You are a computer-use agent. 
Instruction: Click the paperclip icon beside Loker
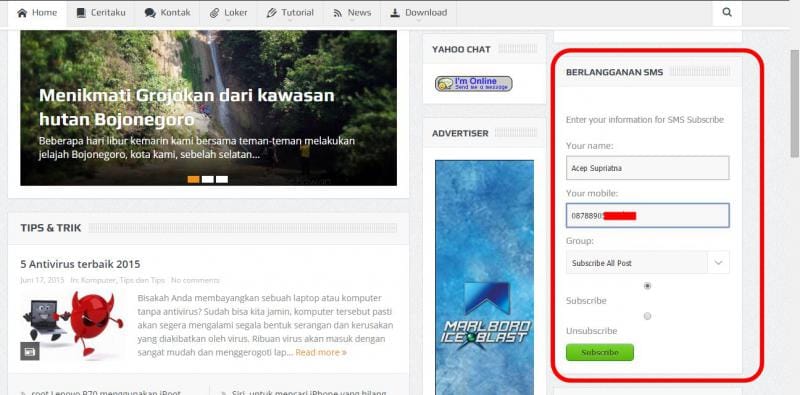pos(214,13)
